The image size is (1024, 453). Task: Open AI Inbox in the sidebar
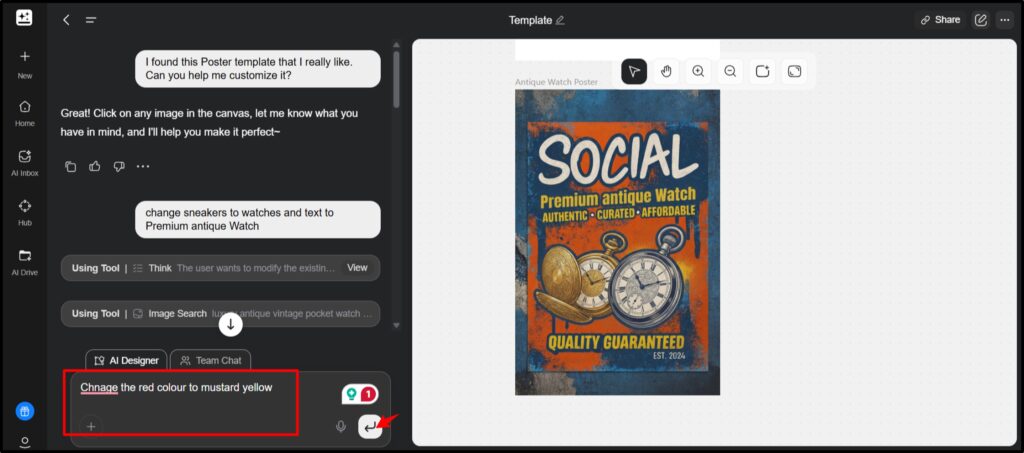25,163
